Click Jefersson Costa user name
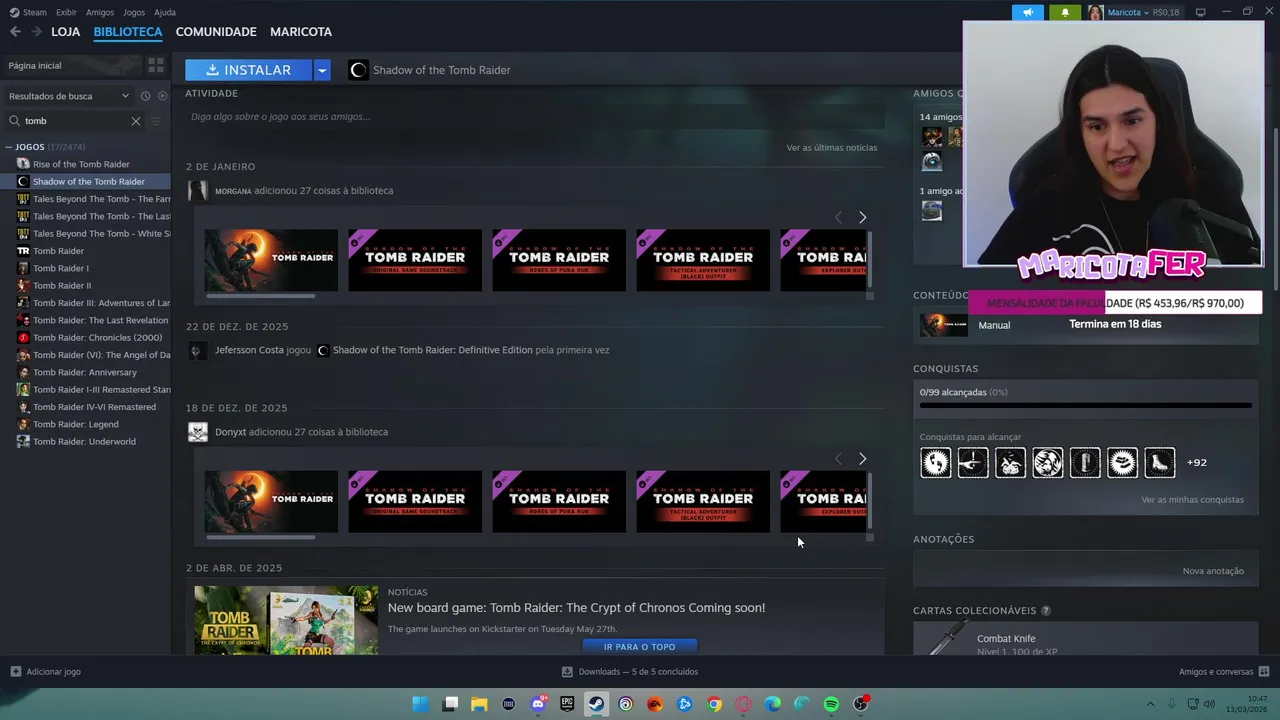This screenshot has width=1280, height=720. click(249, 350)
